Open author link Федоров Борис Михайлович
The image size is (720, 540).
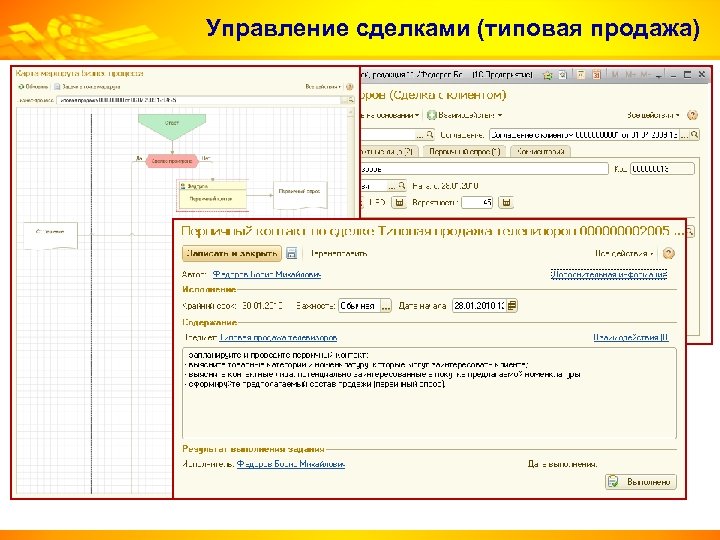click(x=266, y=275)
